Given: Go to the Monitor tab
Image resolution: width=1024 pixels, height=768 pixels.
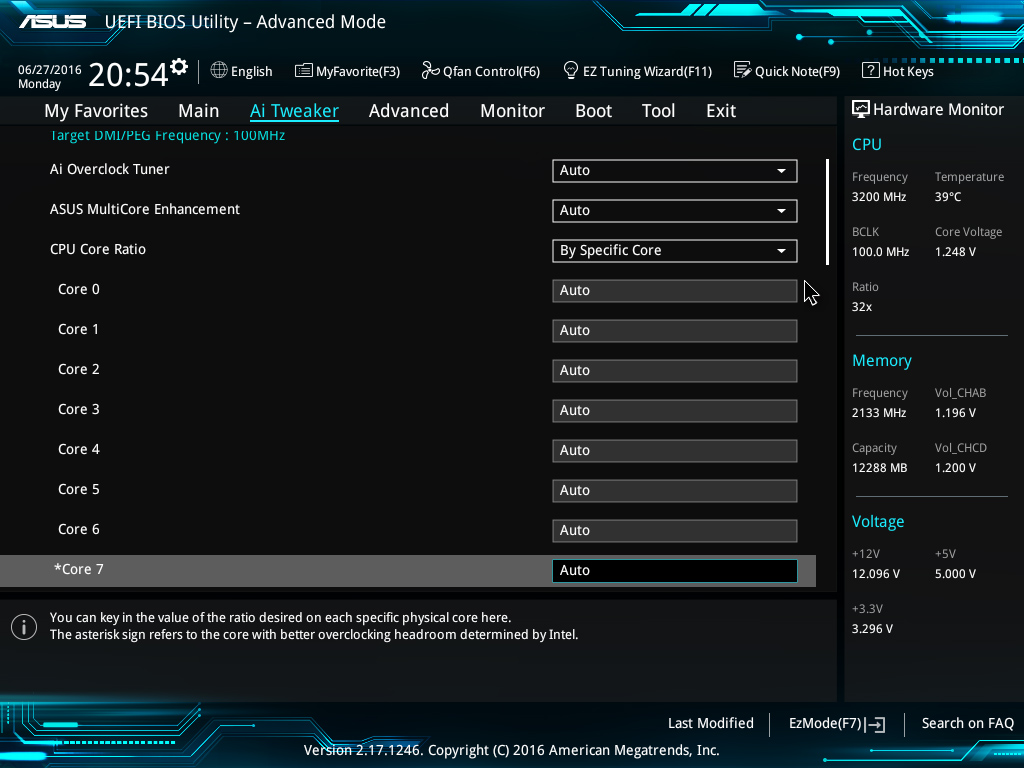Looking at the screenshot, I should click(x=513, y=111).
